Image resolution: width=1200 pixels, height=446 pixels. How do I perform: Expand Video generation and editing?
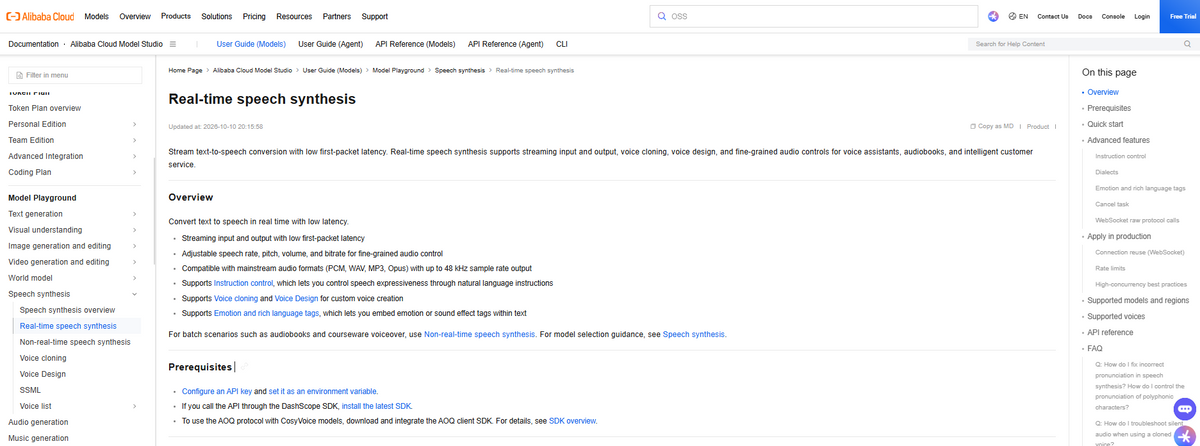point(134,262)
